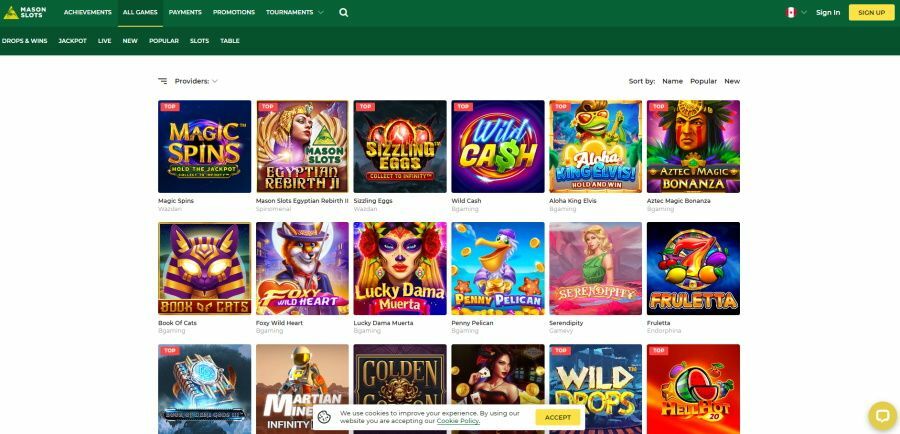Expand the Providers dropdown
Viewport: 900px width, 434px height.
click(x=196, y=81)
